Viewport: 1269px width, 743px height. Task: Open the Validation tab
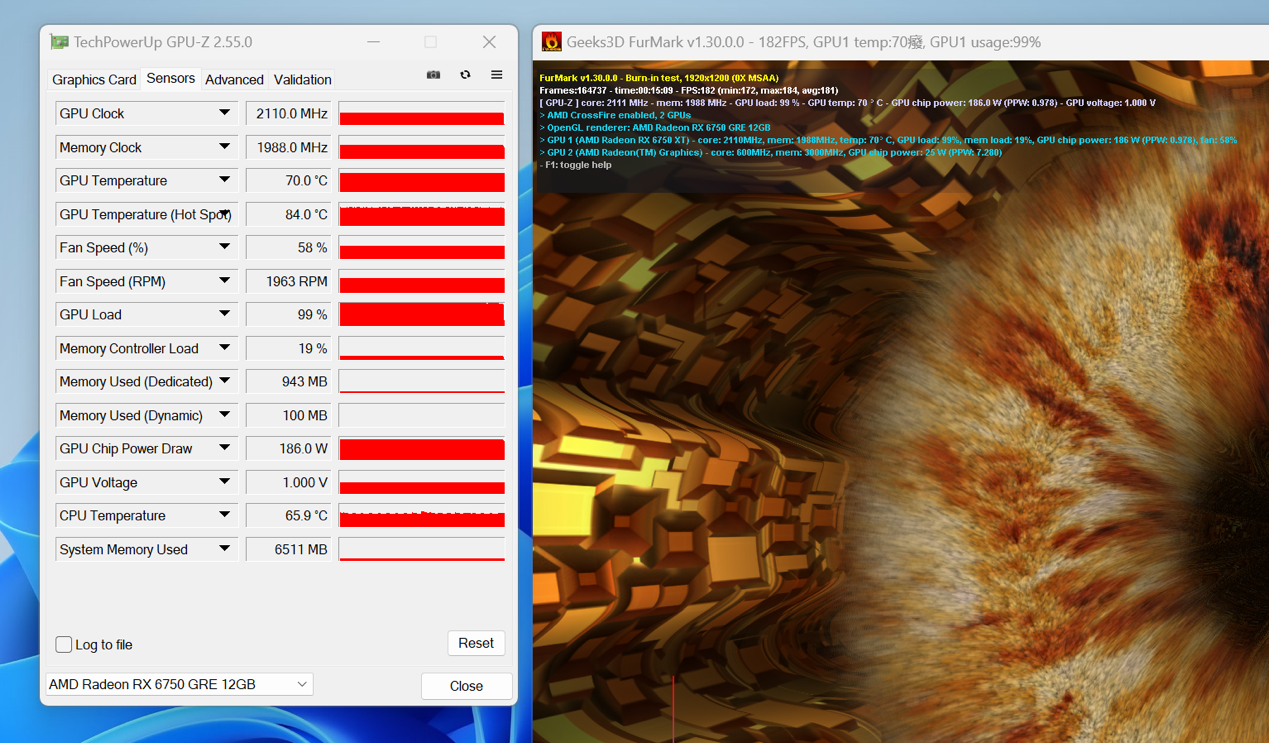coord(302,80)
